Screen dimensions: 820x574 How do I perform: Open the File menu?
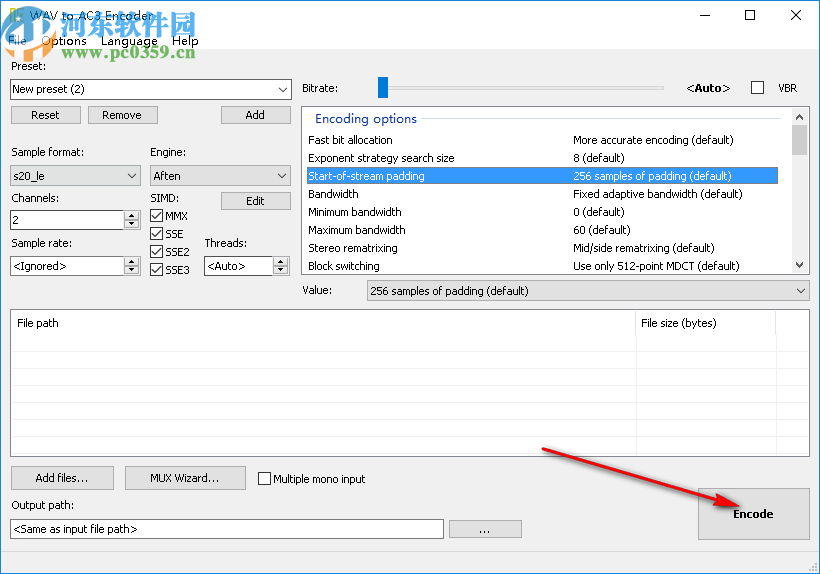coord(17,41)
